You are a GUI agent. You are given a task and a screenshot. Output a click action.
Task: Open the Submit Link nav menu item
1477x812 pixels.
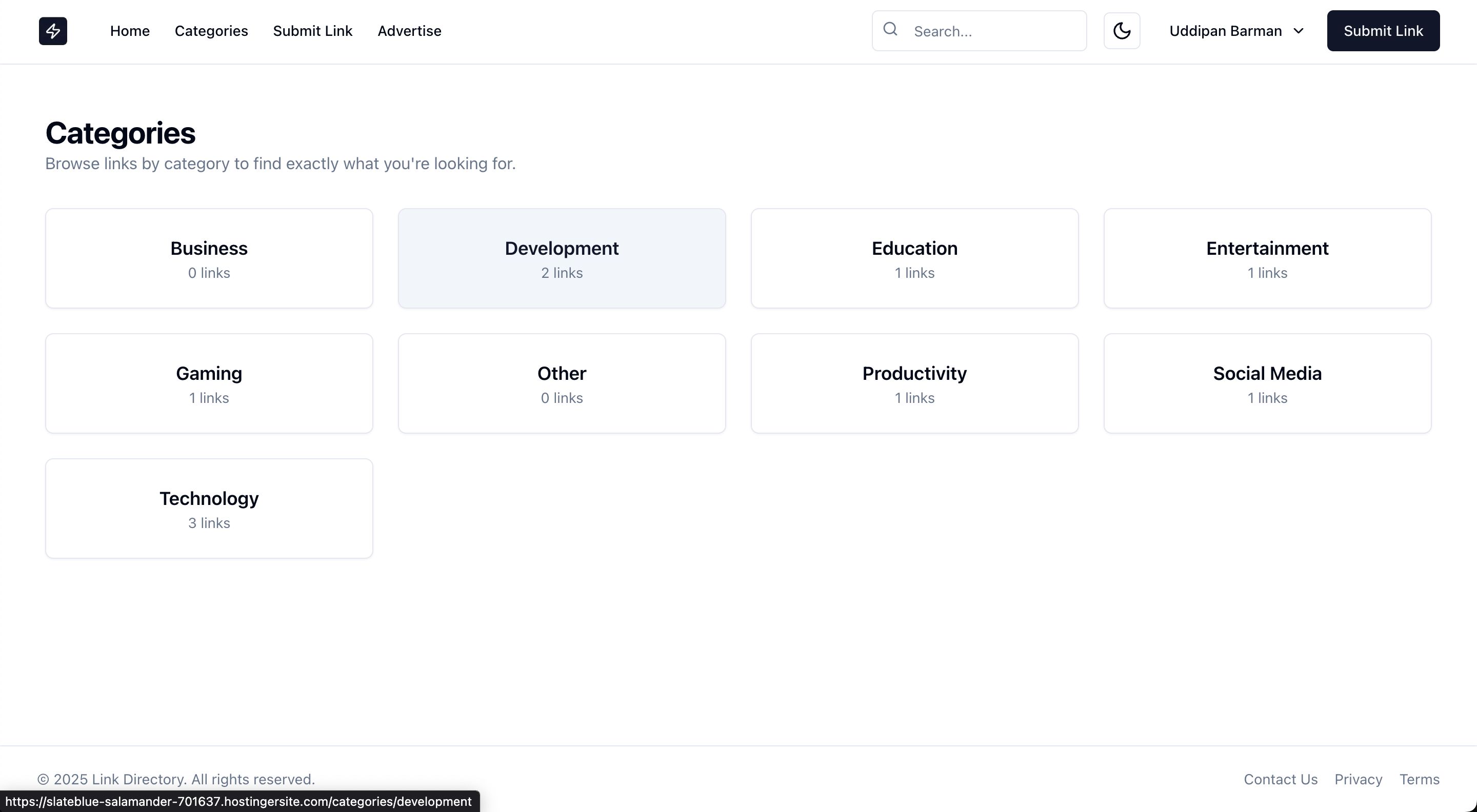click(312, 31)
